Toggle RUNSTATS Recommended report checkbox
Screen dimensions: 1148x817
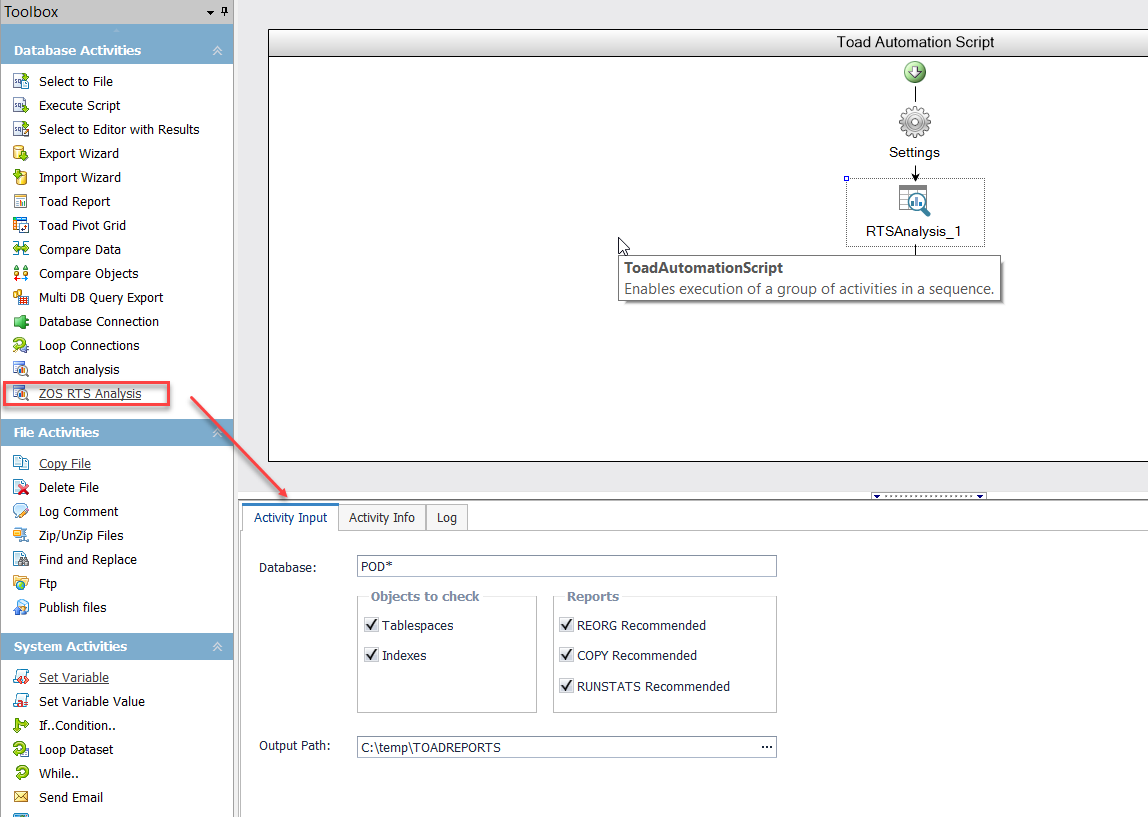pos(566,686)
